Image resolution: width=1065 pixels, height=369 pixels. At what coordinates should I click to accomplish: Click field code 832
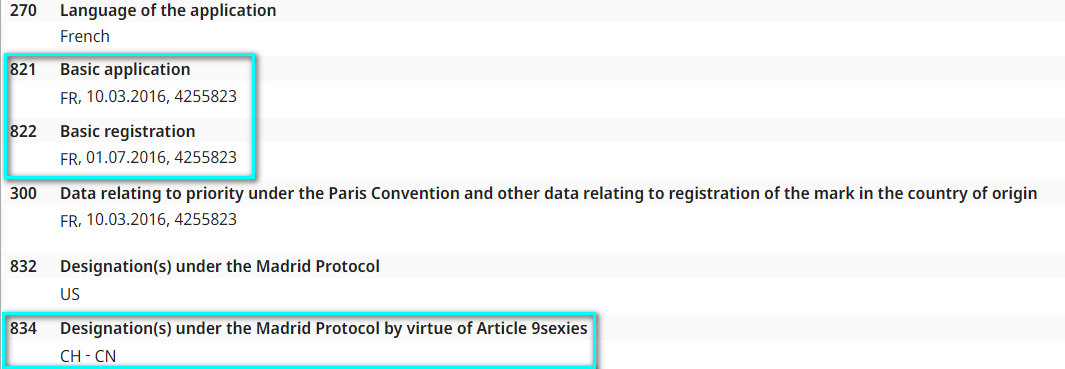click(x=23, y=267)
